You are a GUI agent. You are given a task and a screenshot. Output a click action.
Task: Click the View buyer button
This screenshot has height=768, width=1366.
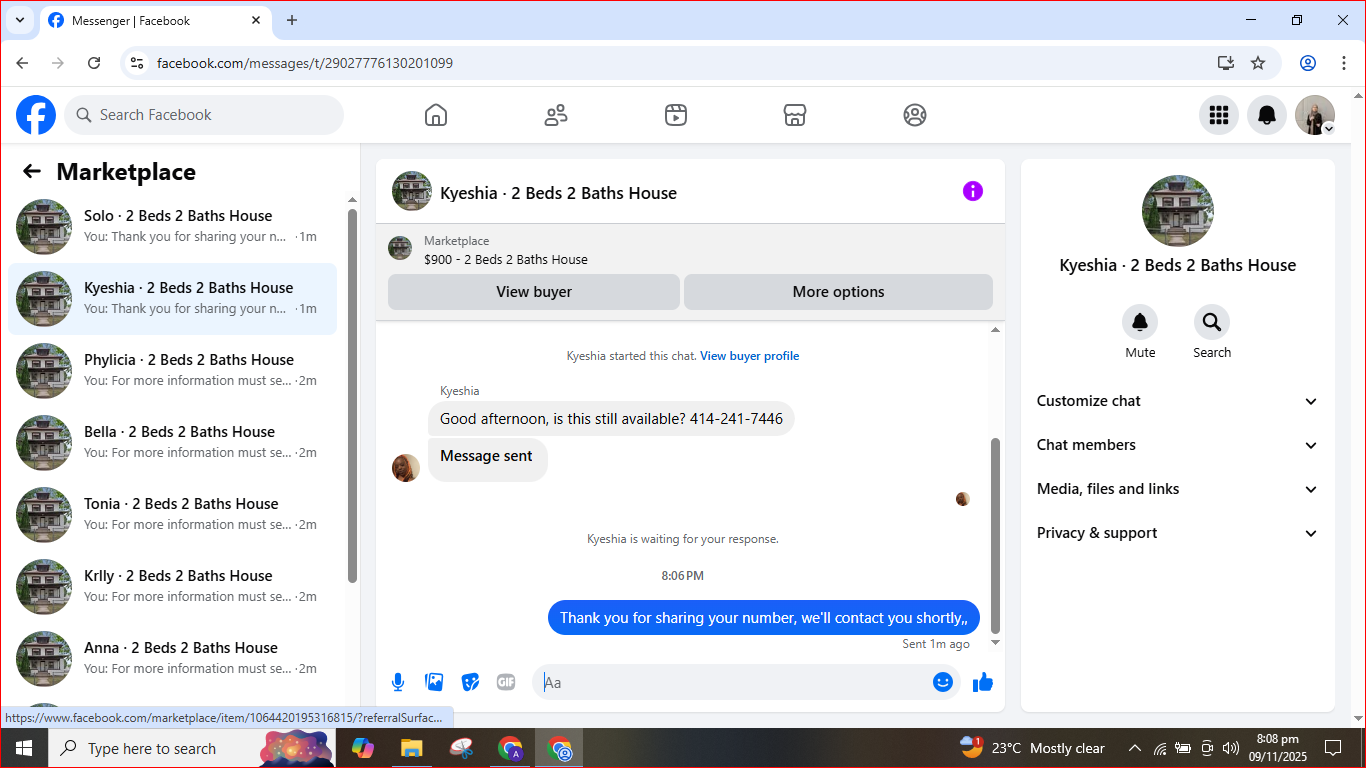[534, 292]
